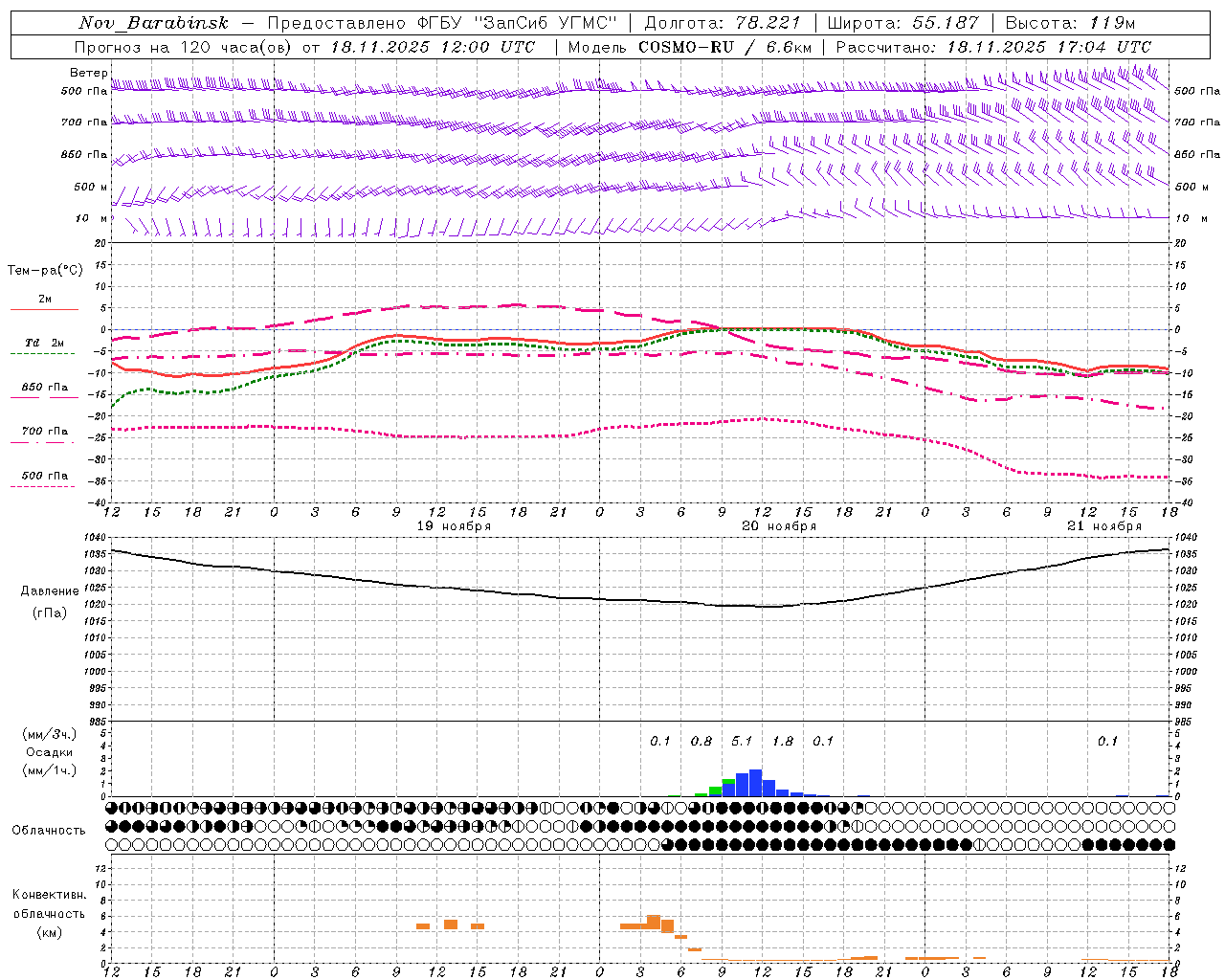Image resolution: width=1225 pixels, height=980 pixels.
Task: Click the 0.8 precipitation total value
Action: (702, 741)
